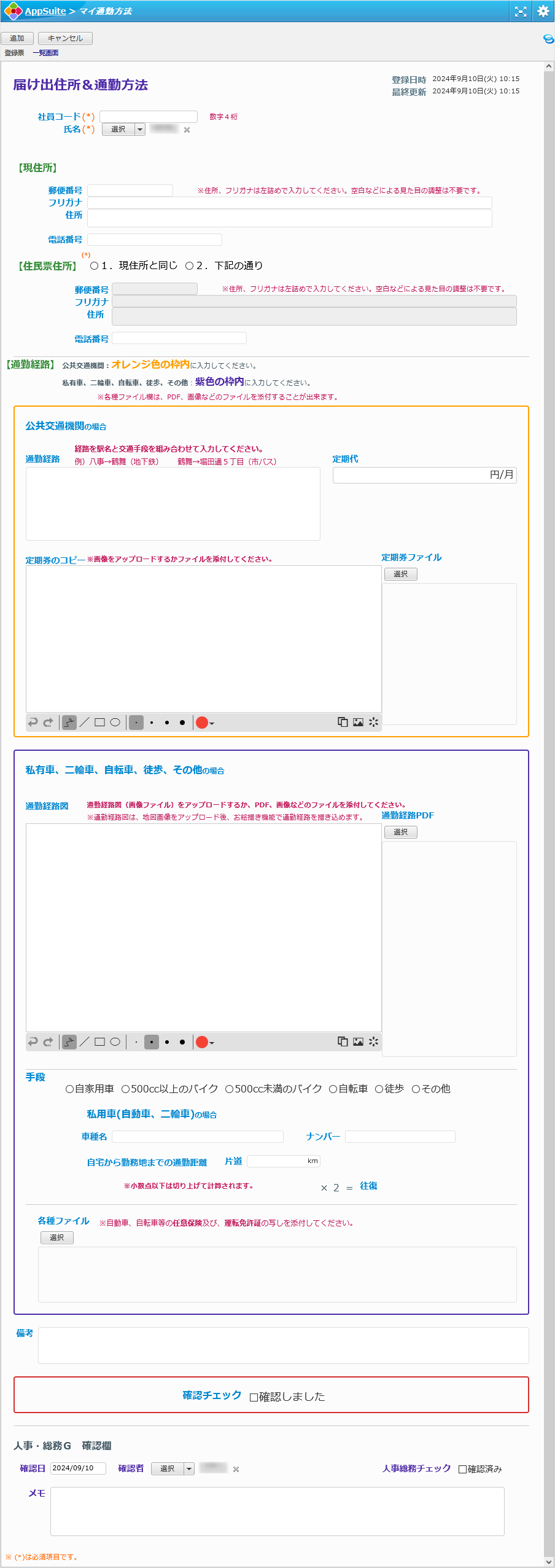Clear 確認者 selection with x icon
Screen dimensions: 555x1568
click(x=236, y=1469)
